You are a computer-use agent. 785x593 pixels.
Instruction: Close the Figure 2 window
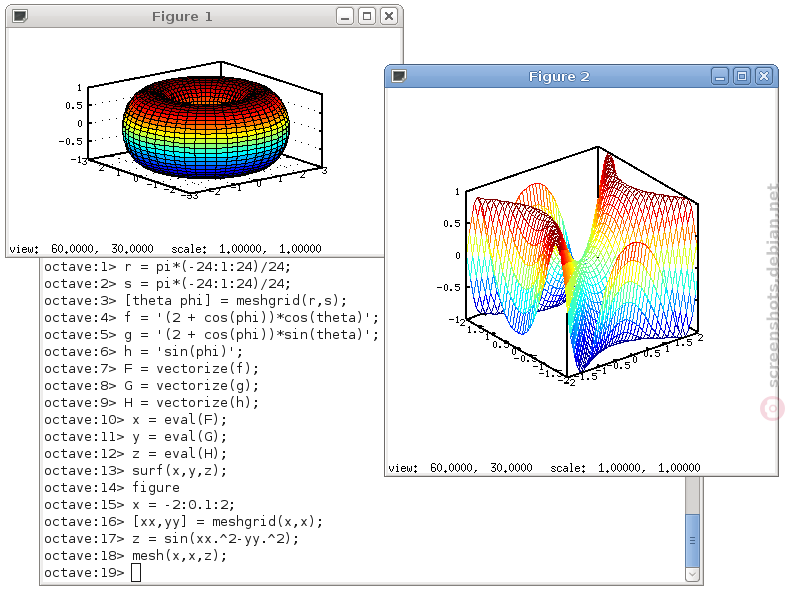[x=763, y=77]
